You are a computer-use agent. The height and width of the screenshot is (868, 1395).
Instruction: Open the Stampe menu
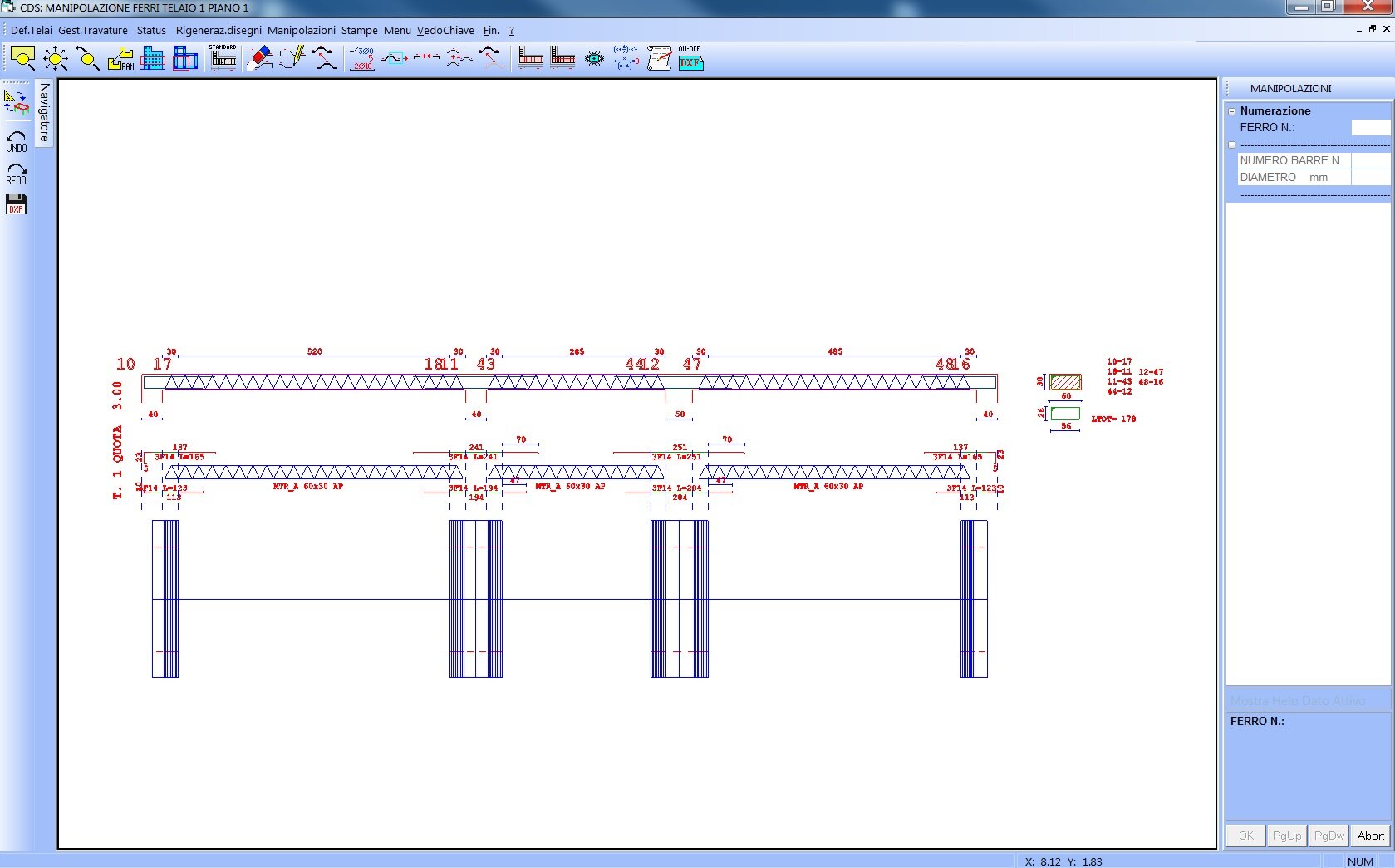[359, 31]
